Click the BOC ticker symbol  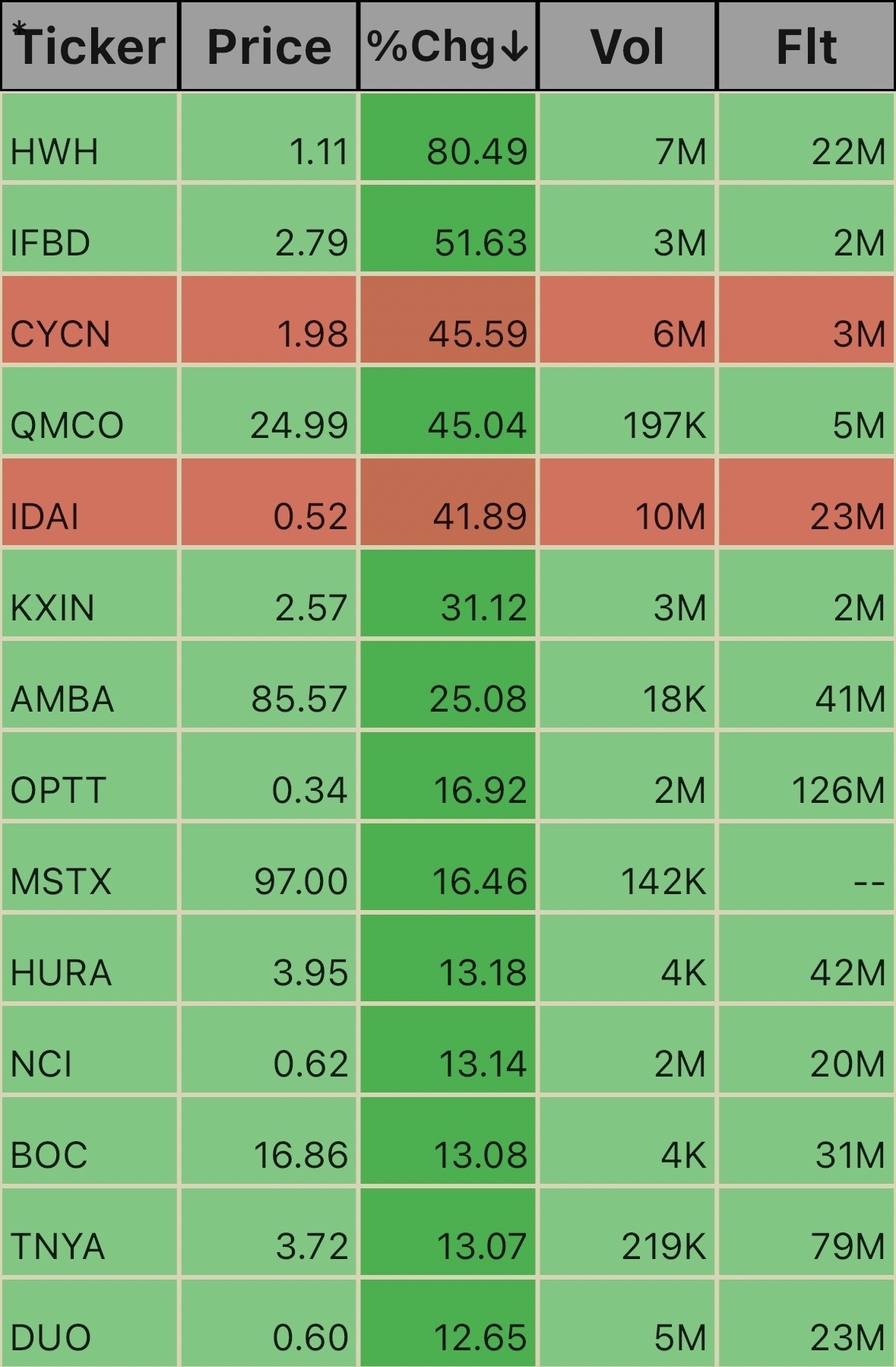pos(49,1155)
